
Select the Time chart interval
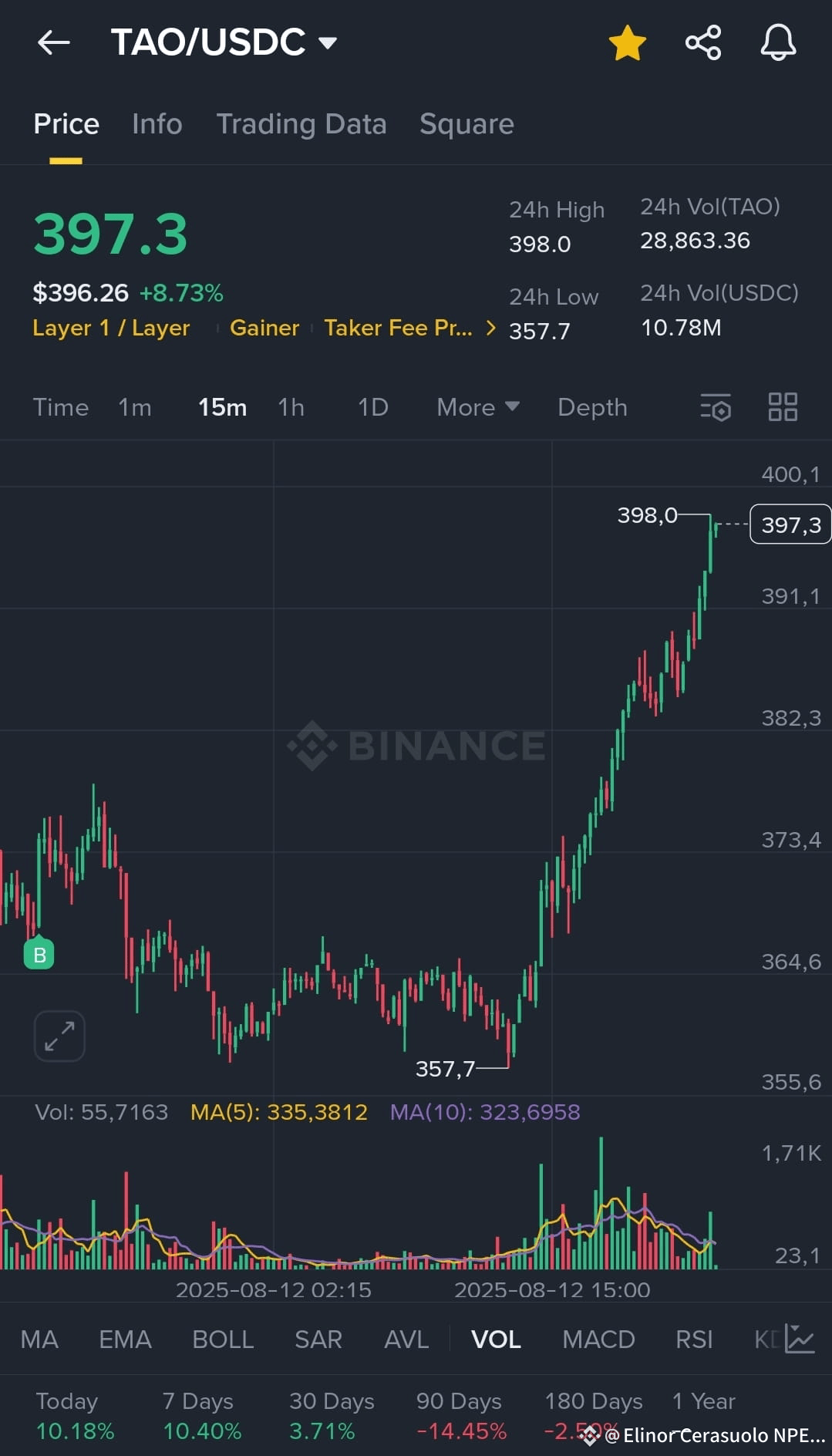61,407
